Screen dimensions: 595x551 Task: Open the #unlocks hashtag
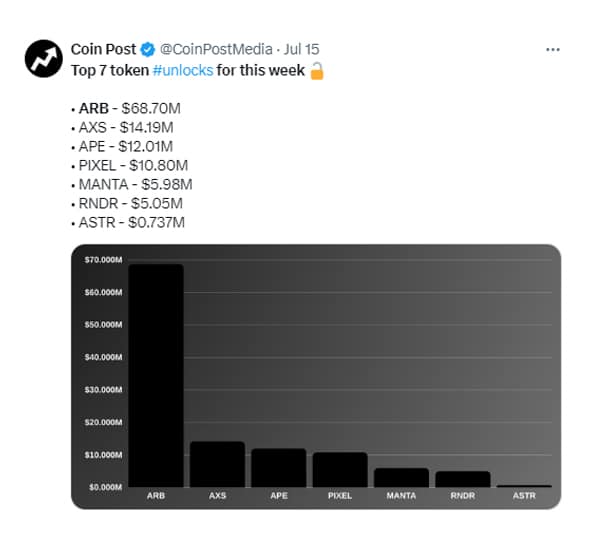pyautogui.click(x=183, y=71)
